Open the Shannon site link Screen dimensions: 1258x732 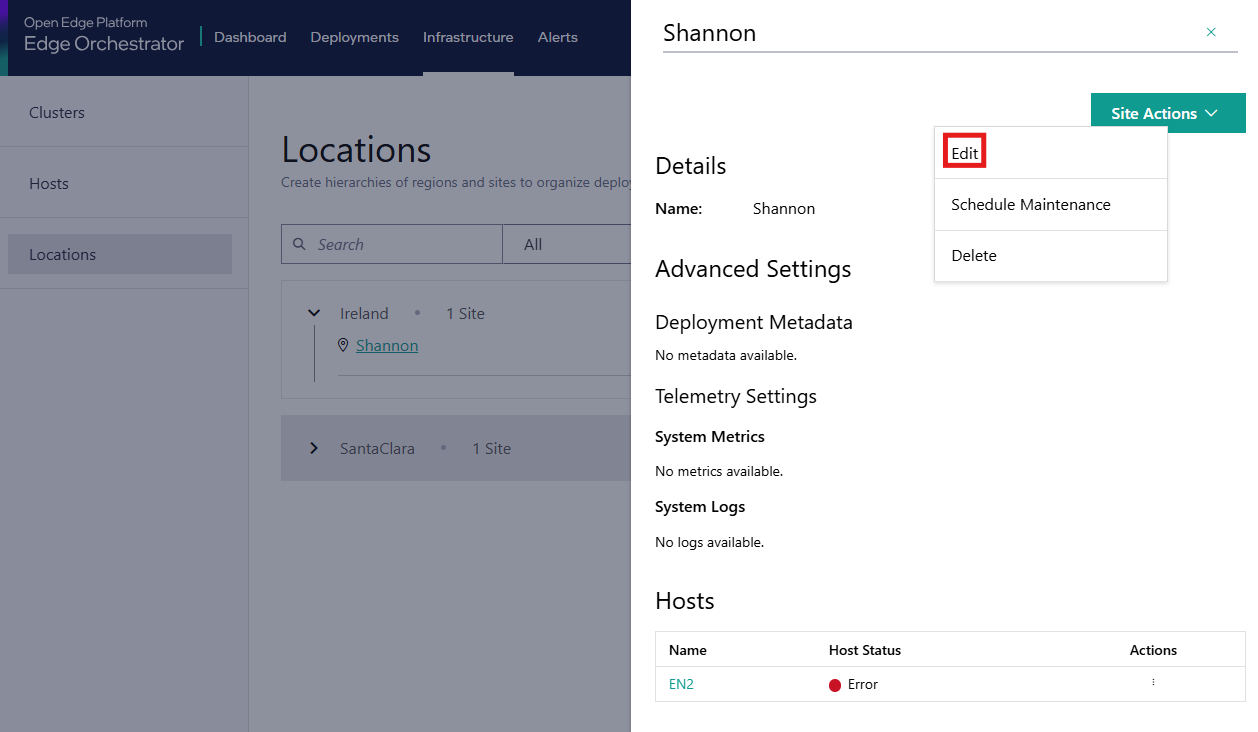(387, 345)
